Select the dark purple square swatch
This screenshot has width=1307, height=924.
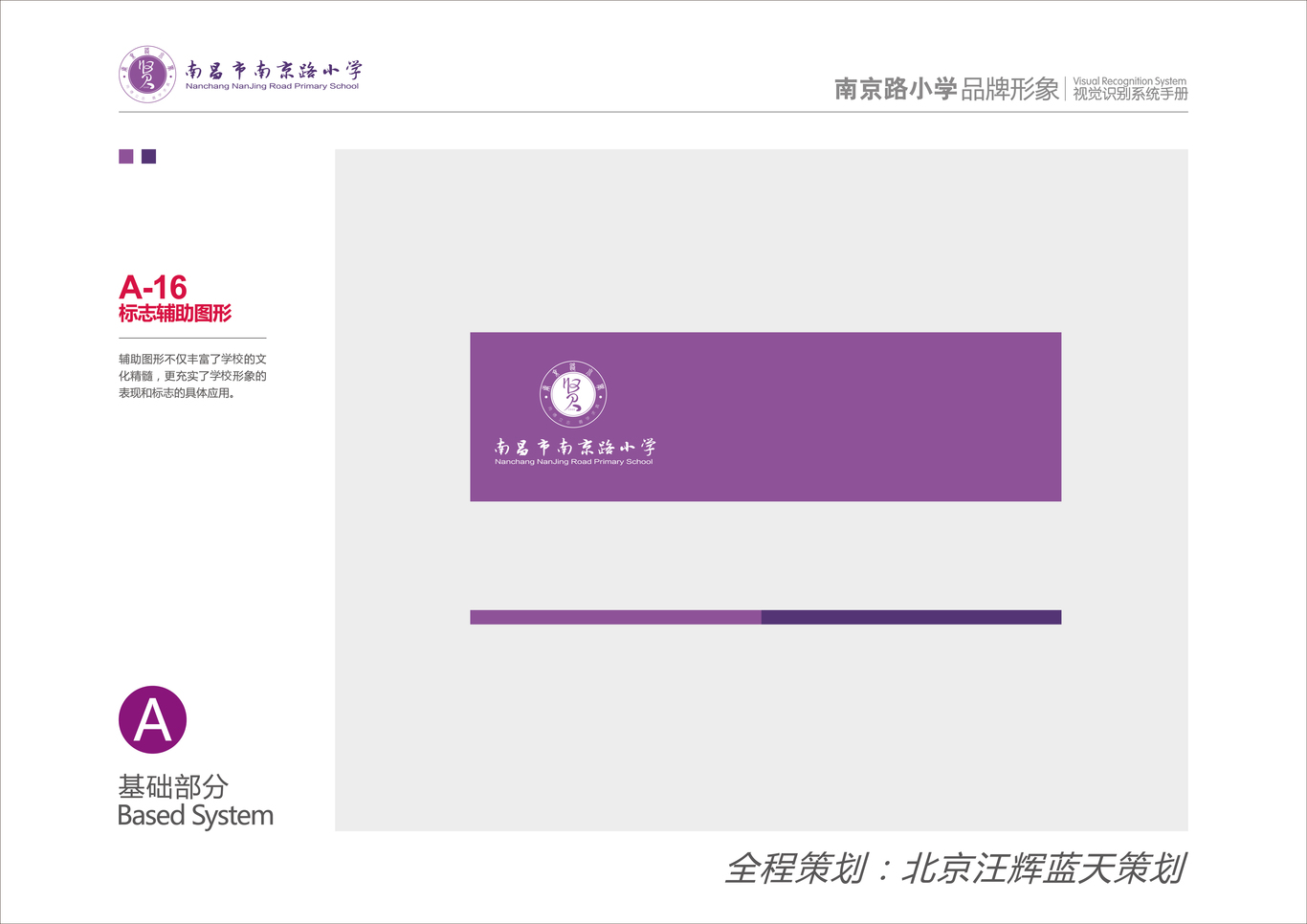pyautogui.click(x=148, y=156)
